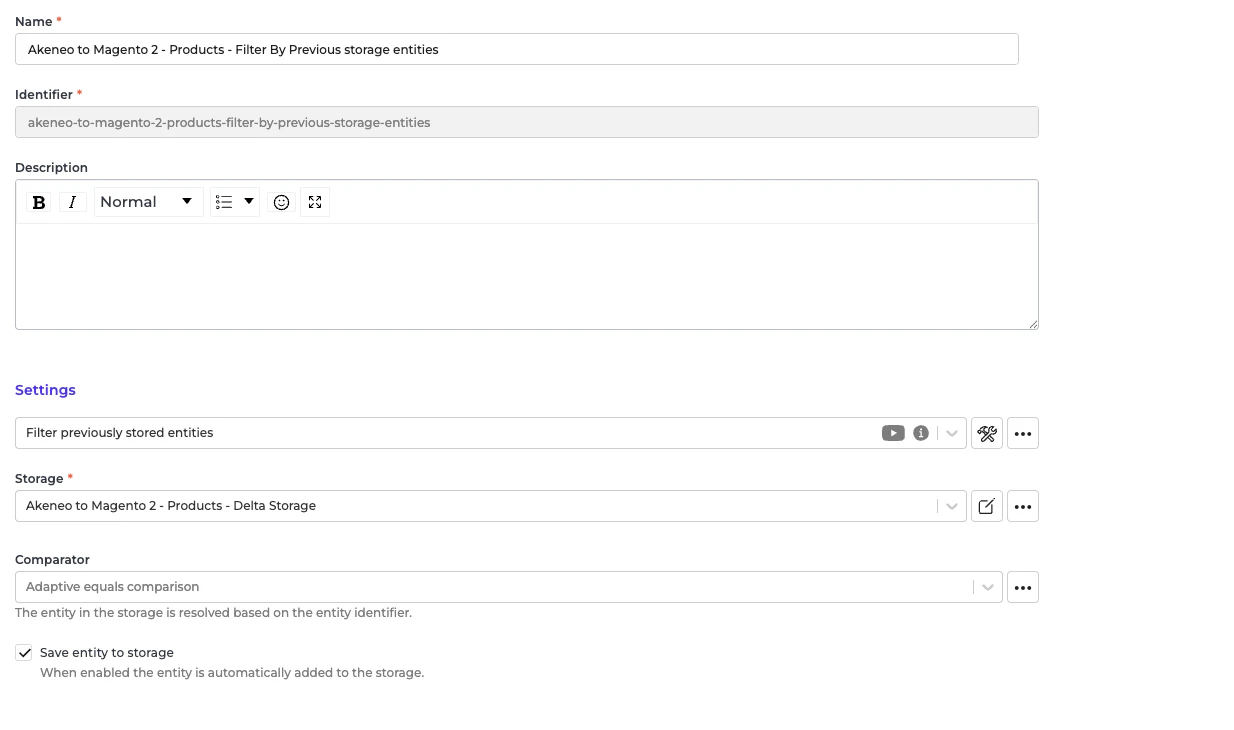The height and width of the screenshot is (730, 1234).
Task: Open more options for Comparator
Action: coord(1023,587)
